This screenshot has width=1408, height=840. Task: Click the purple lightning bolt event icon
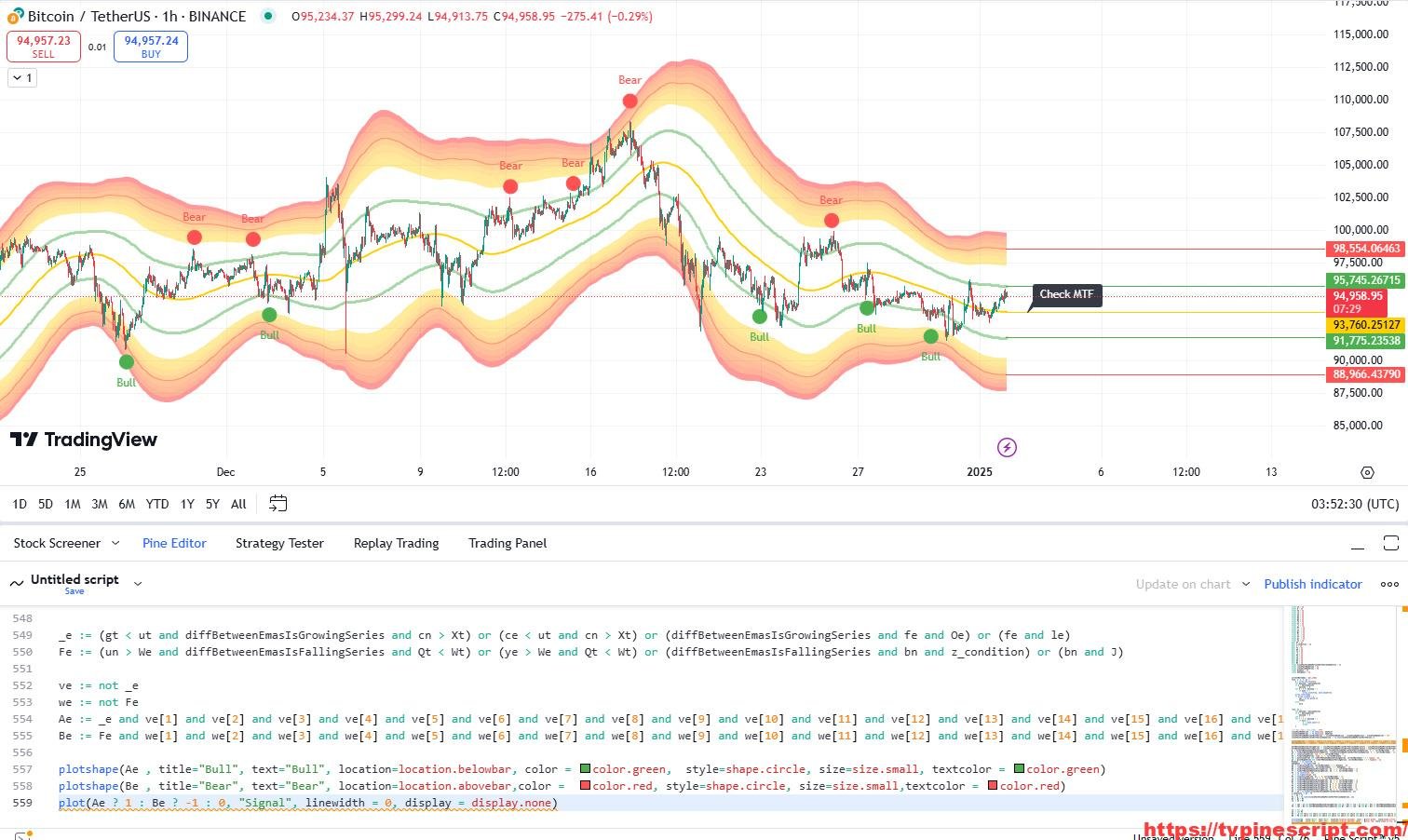click(1006, 448)
